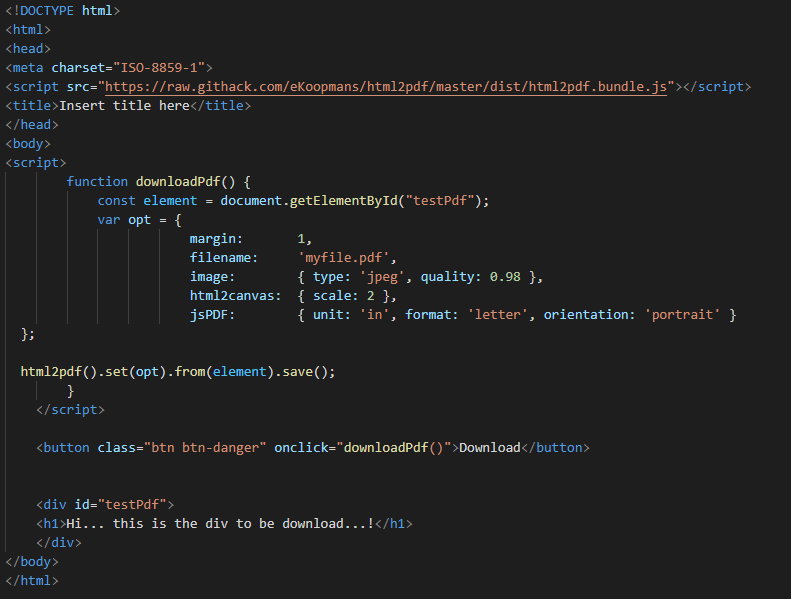Click the image option key
This screenshot has width=791, height=599.
(212, 277)
